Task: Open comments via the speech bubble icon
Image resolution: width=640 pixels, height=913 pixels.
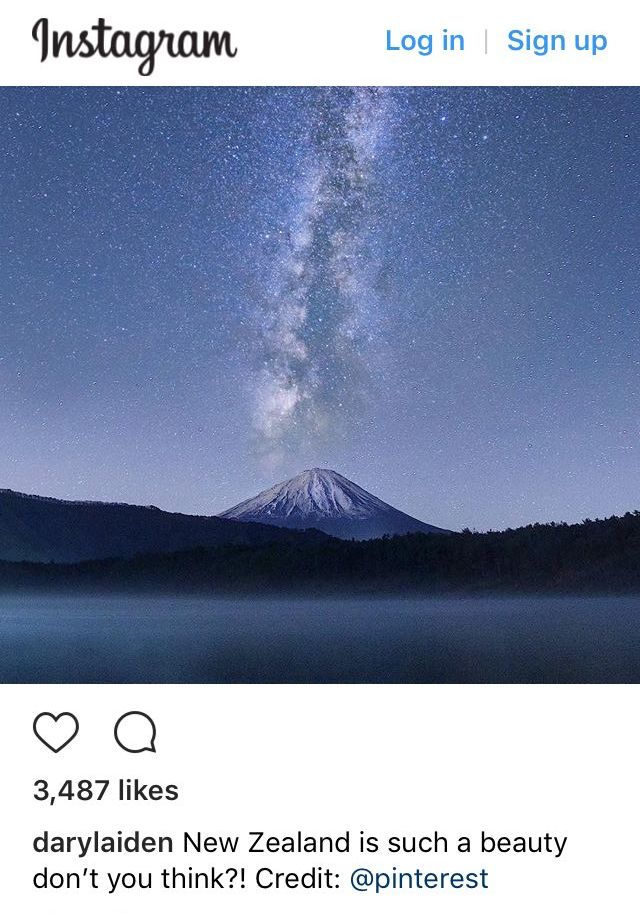Action: tap(135, 732)
